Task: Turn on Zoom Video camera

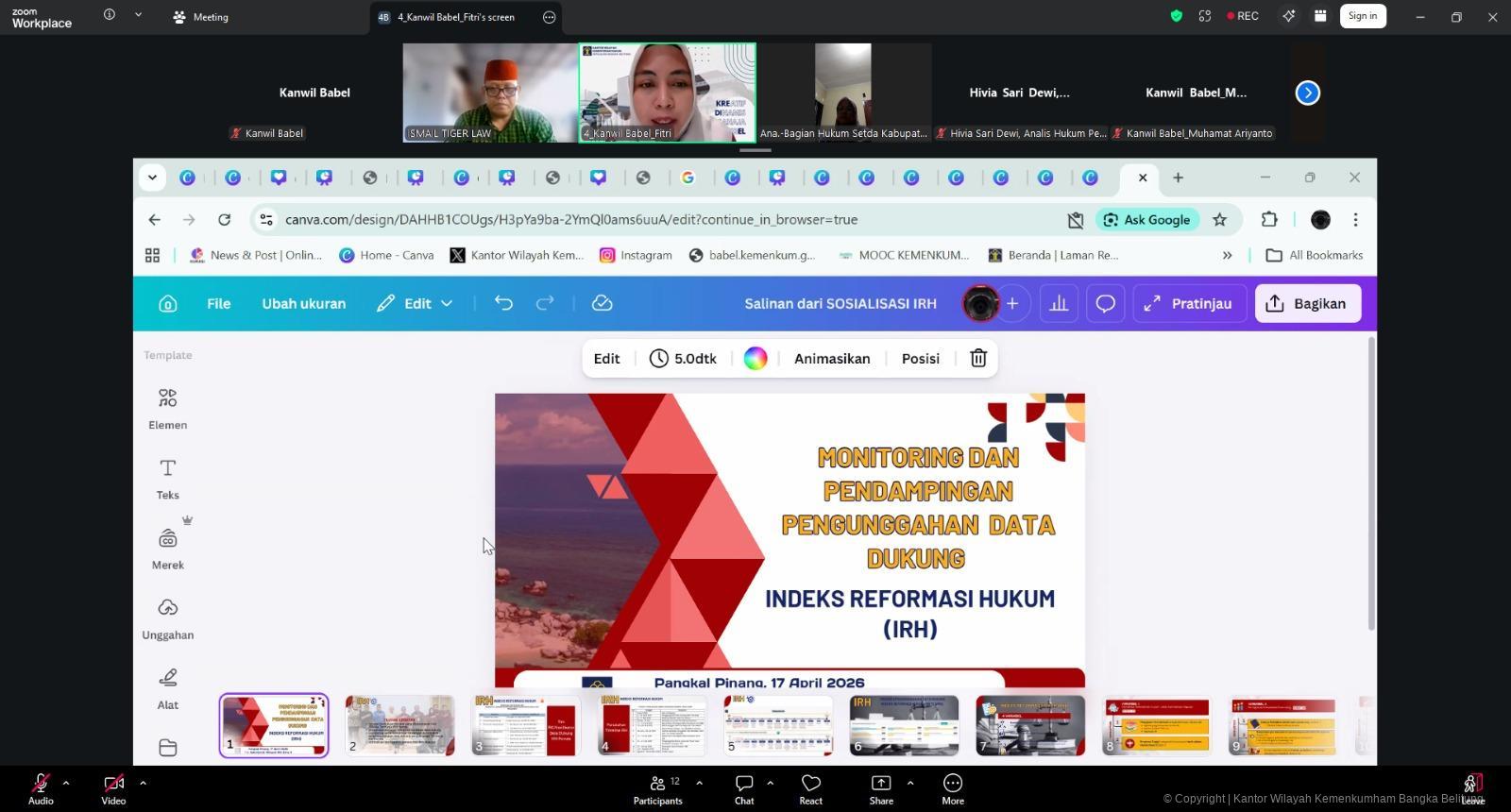Action: (113, 788)
